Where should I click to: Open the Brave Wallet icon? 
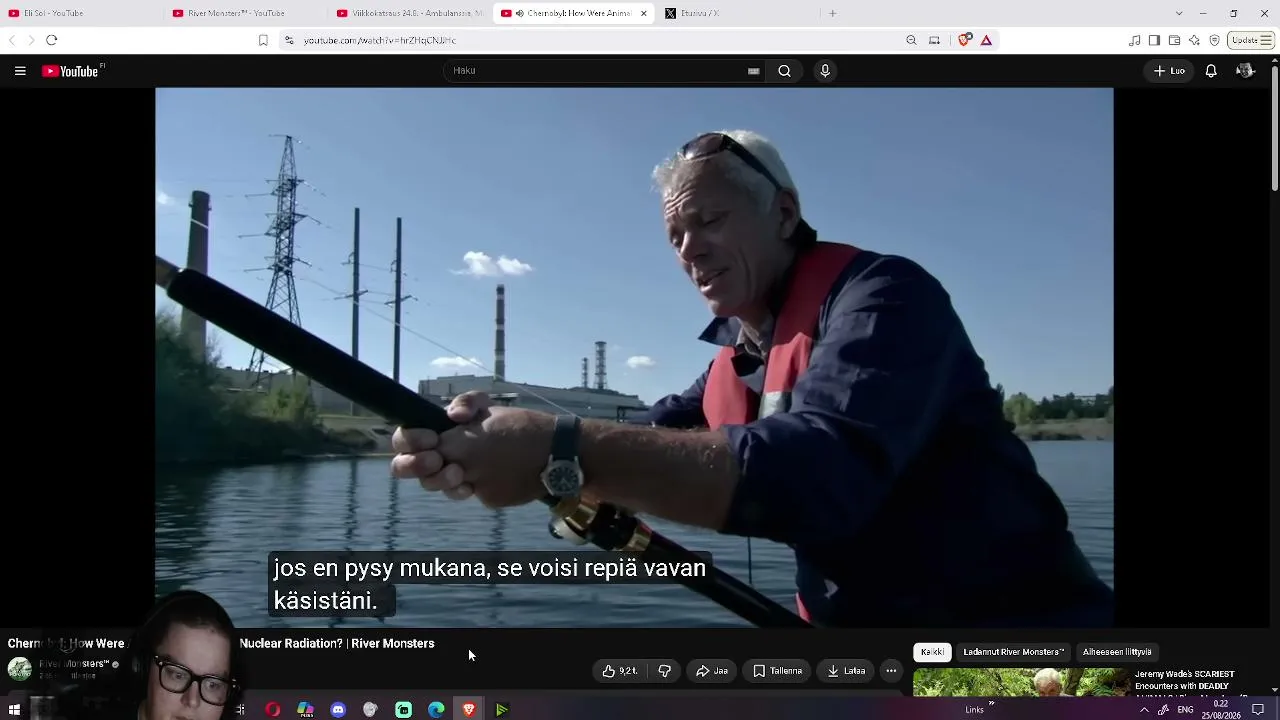[1174, 40]
